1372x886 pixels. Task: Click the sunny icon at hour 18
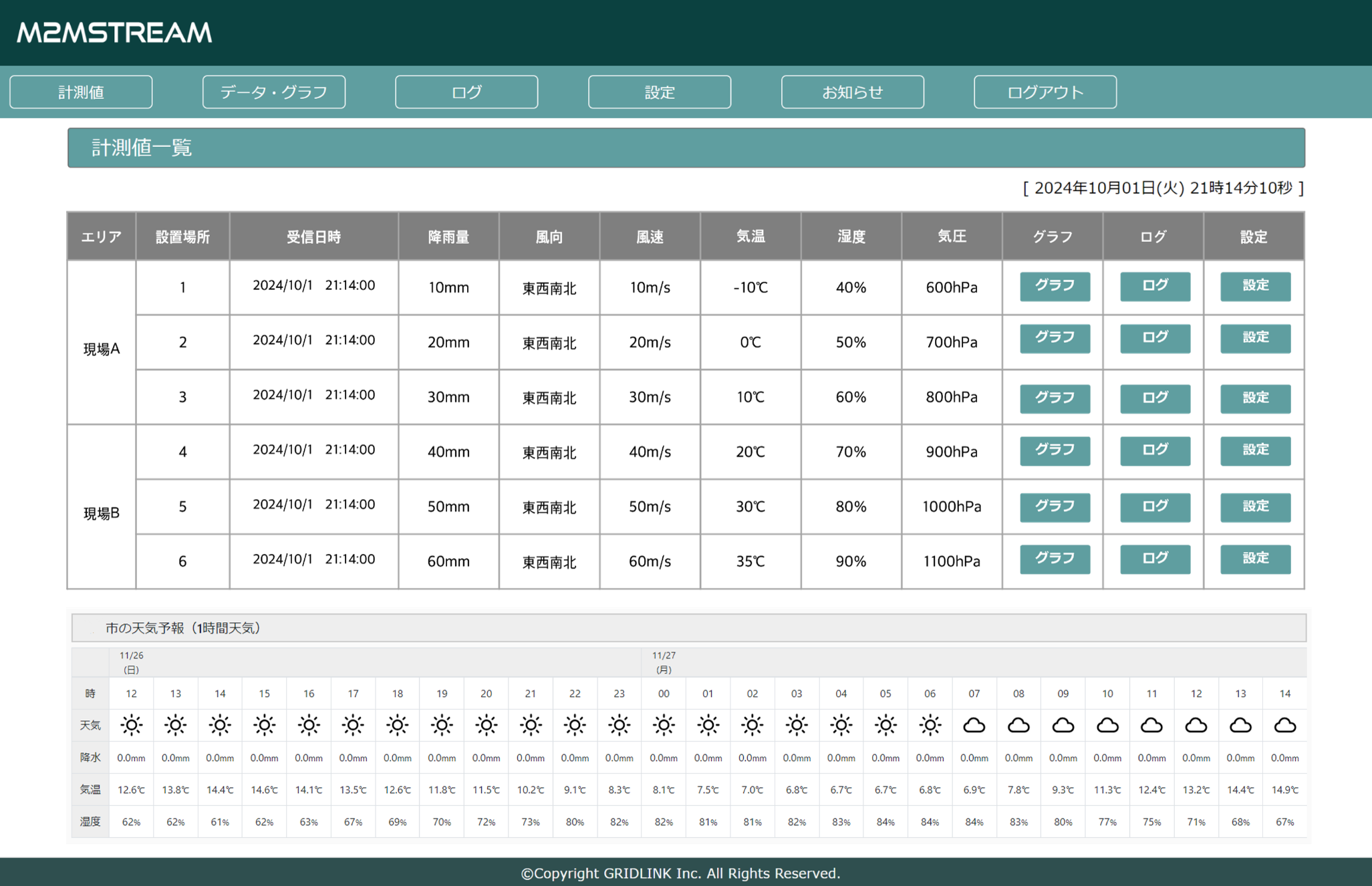[x=397, y=725]
